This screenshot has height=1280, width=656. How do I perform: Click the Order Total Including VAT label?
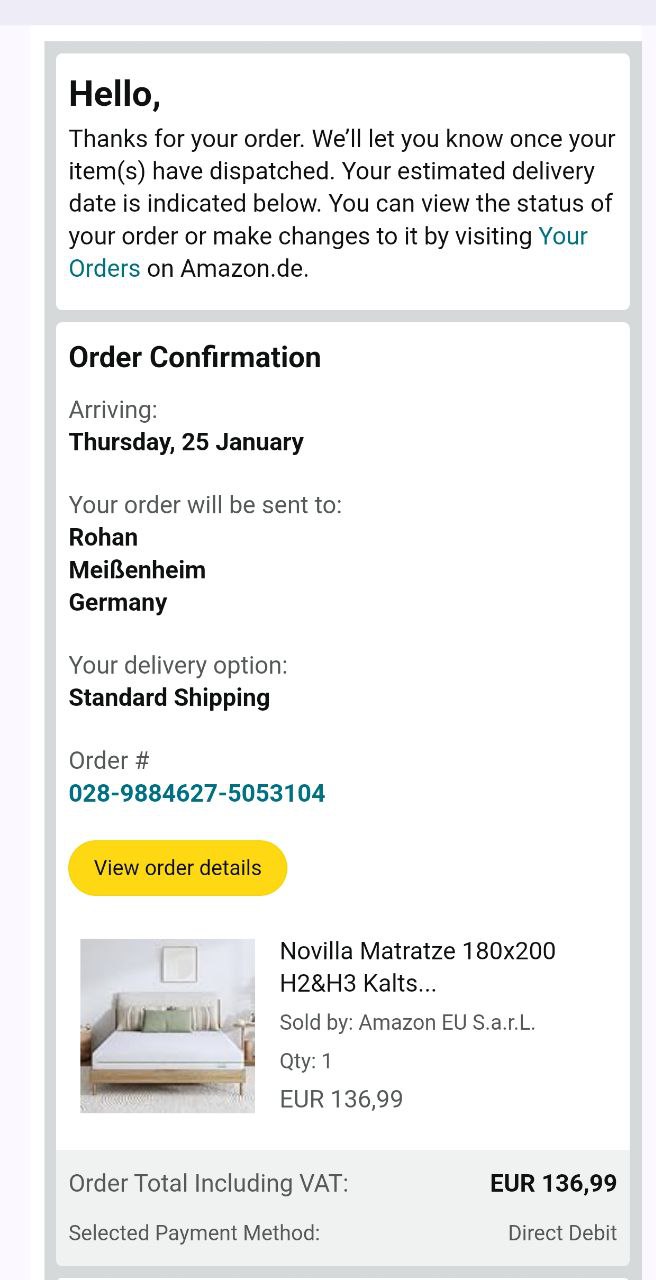click(x=208, y=1184)
